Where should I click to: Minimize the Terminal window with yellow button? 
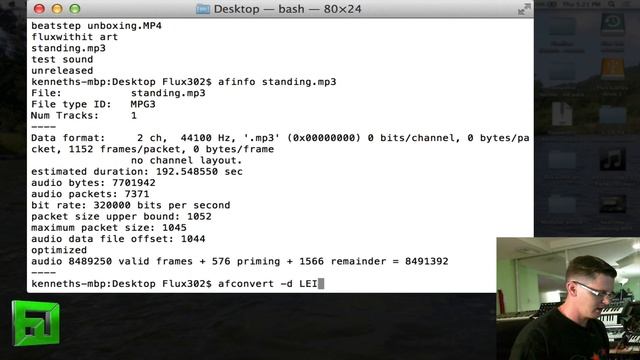click(x=57, y=9)
